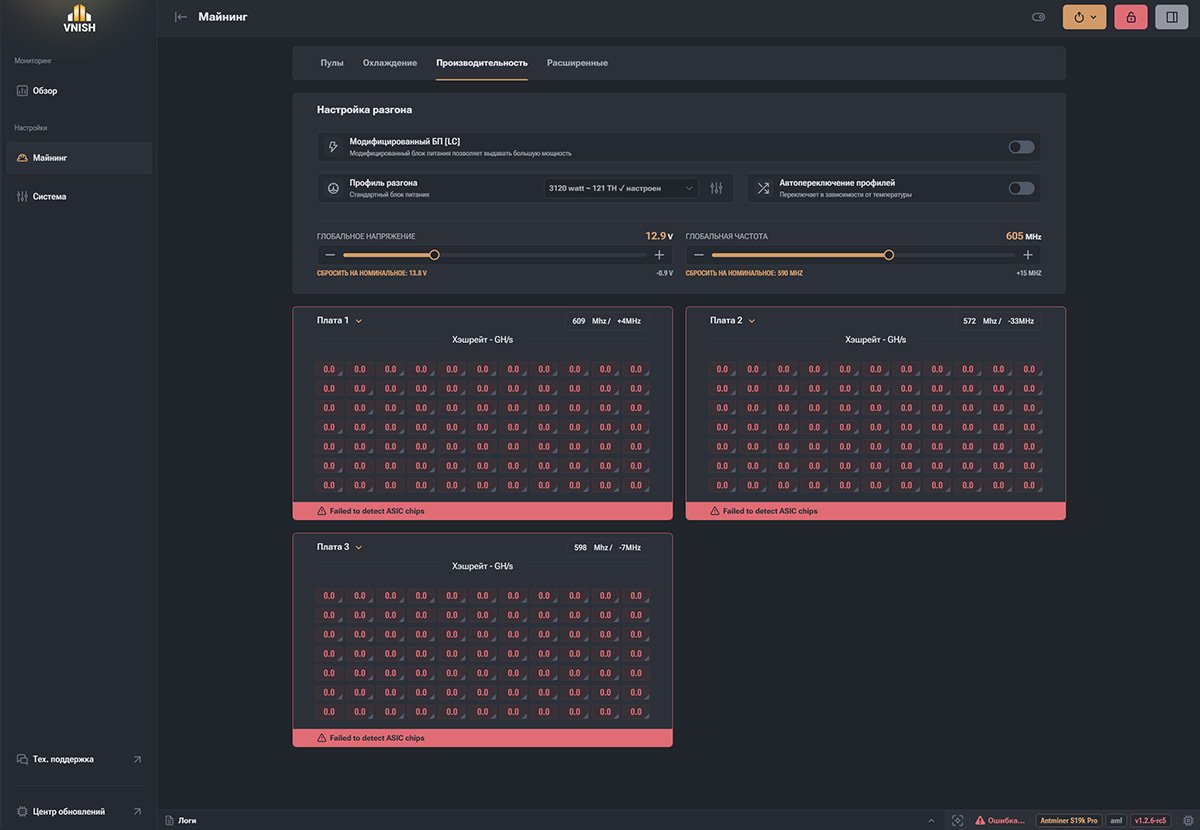The width and height of the screenshot is (1200, 830).
Task: Reset voltage to nominal 13.8 V
Action: coord(372,273)
